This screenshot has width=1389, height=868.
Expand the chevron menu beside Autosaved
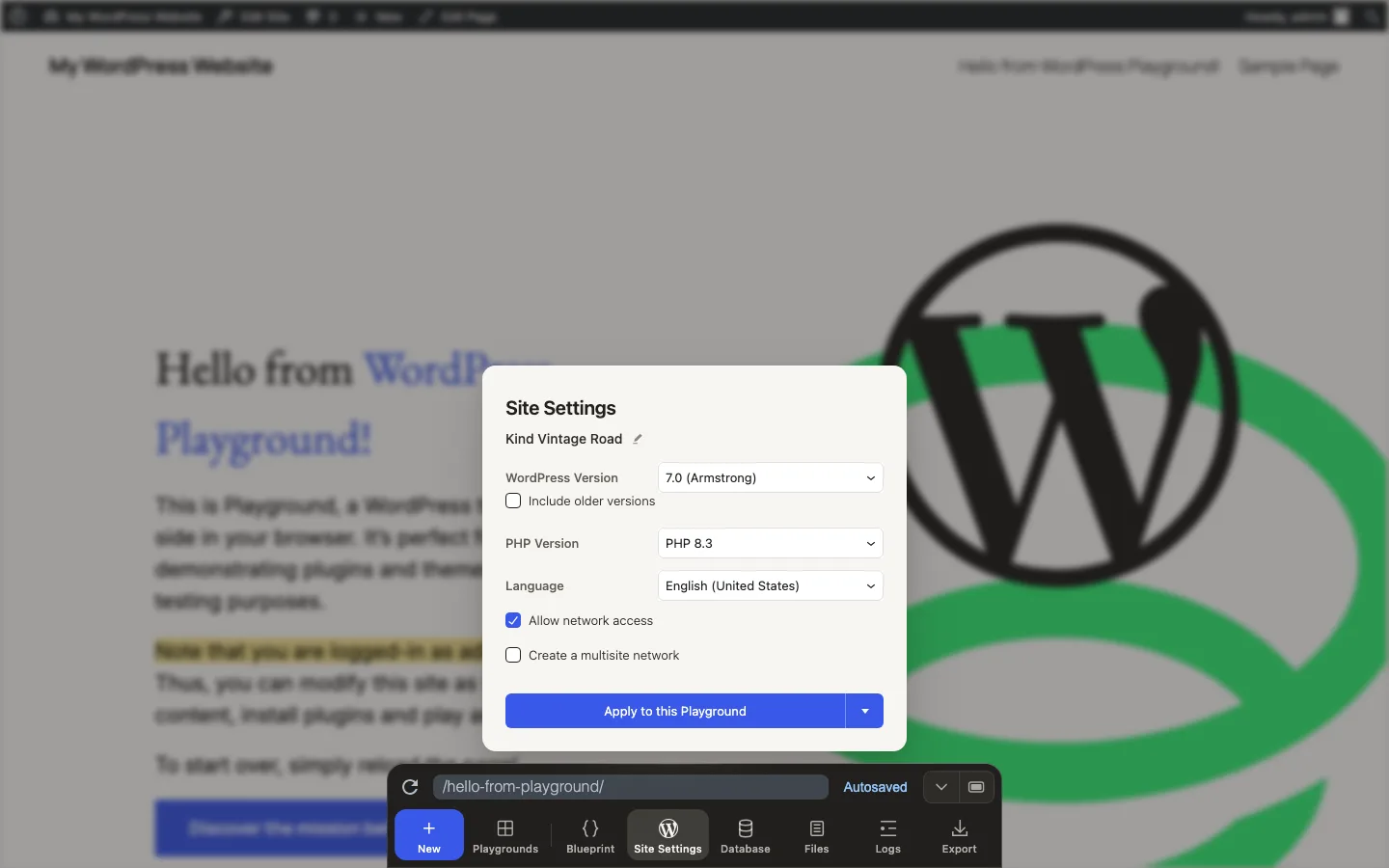(941, 787)
